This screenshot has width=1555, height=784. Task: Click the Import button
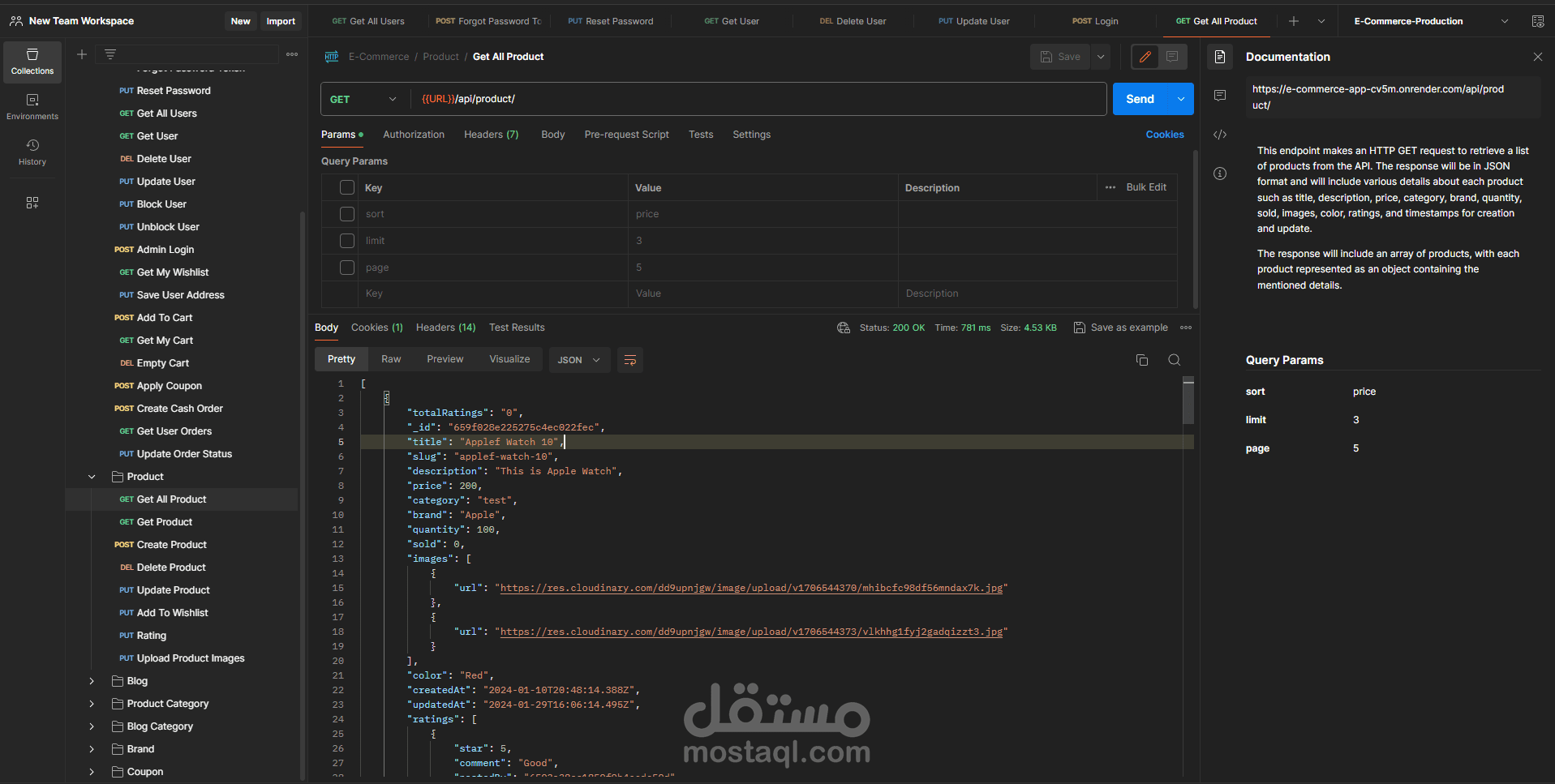[281, 21]
